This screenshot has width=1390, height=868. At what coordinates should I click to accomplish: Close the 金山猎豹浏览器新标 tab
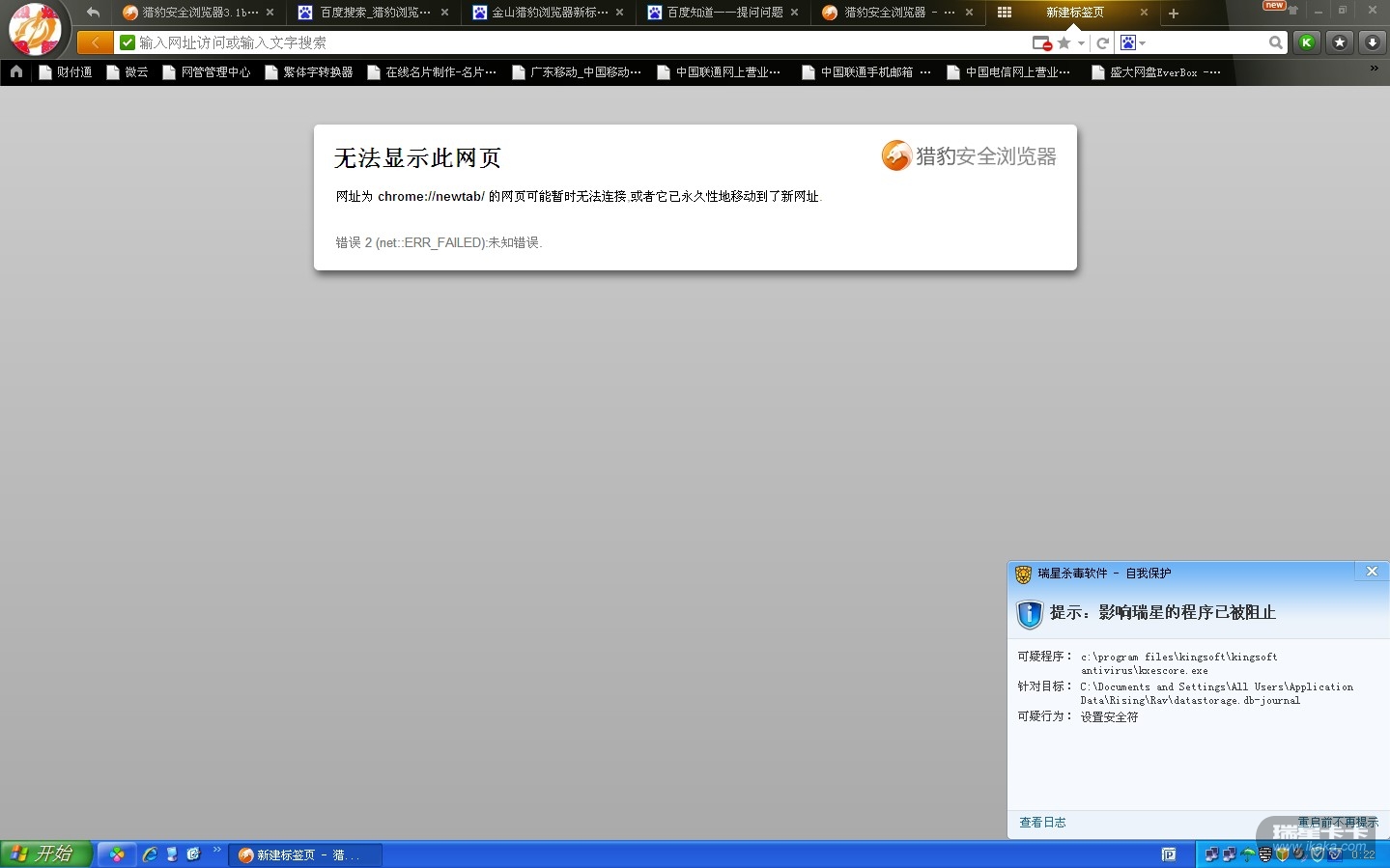pos(619,13)
